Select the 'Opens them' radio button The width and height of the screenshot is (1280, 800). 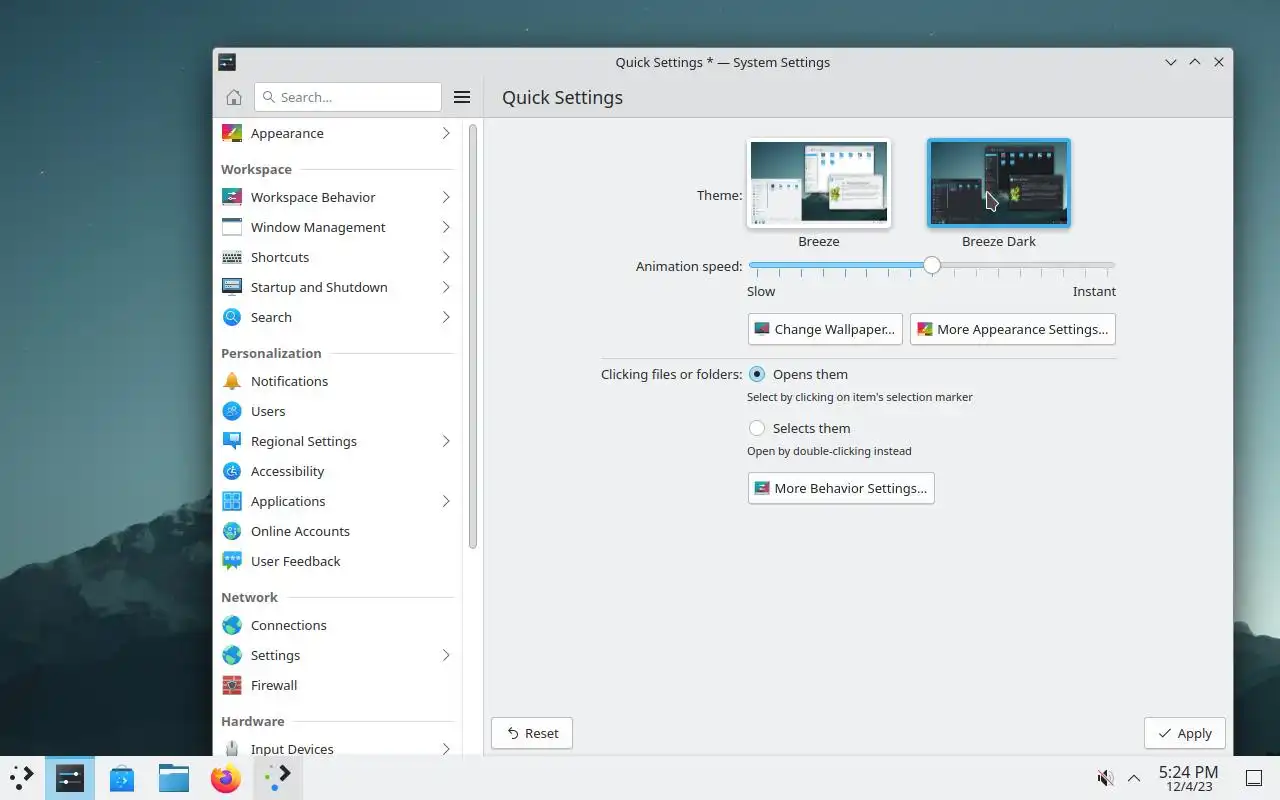[757, 374]
